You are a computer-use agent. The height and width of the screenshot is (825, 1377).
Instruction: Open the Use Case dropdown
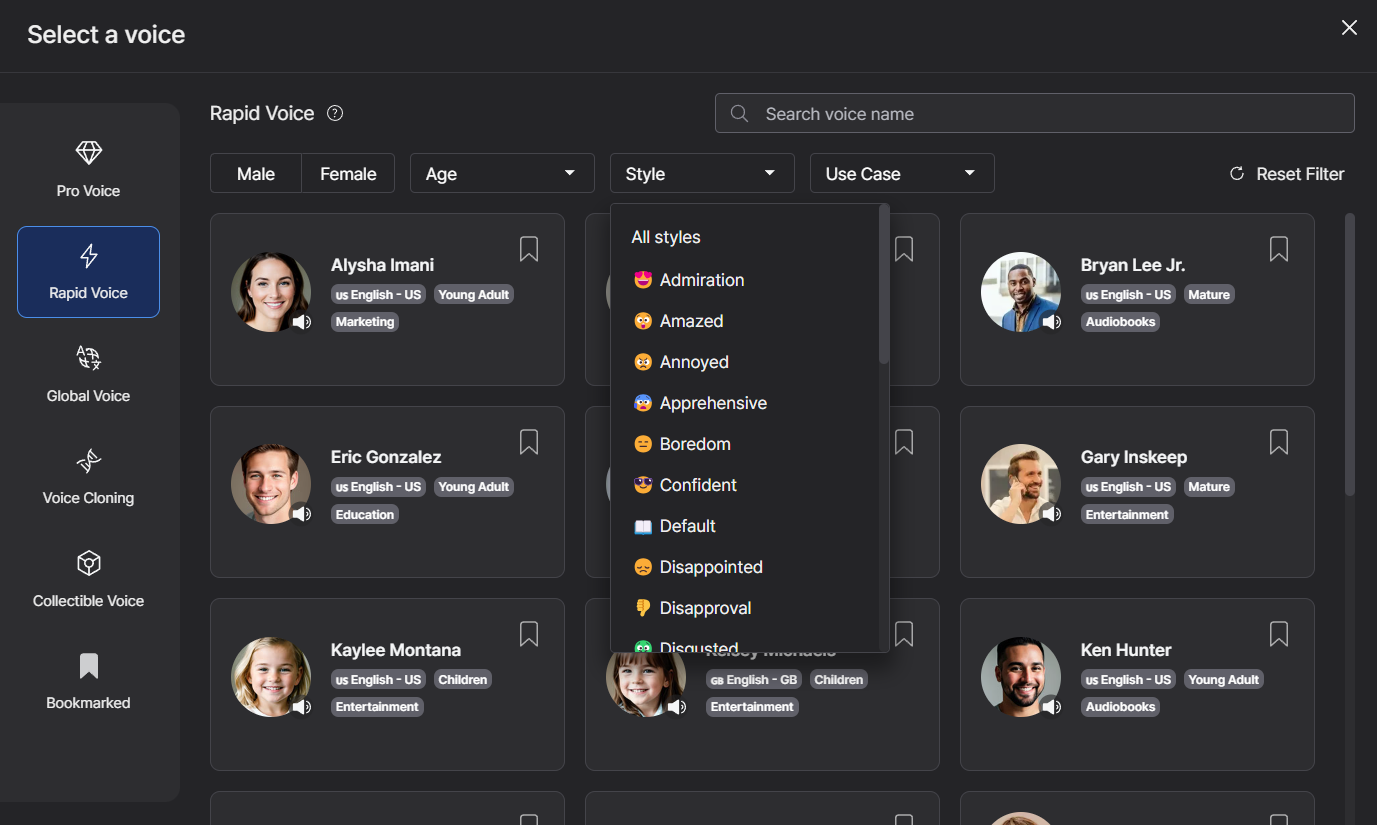pos(902,173)
